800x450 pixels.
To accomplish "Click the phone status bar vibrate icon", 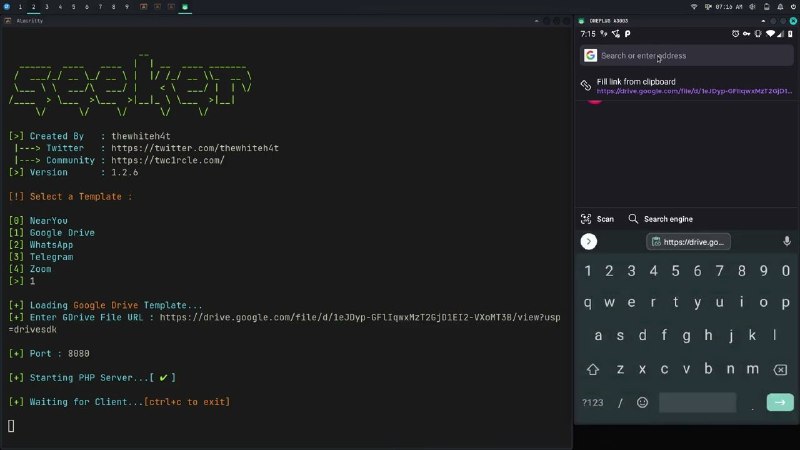I will pyautogui.click(x=758, y=34).
